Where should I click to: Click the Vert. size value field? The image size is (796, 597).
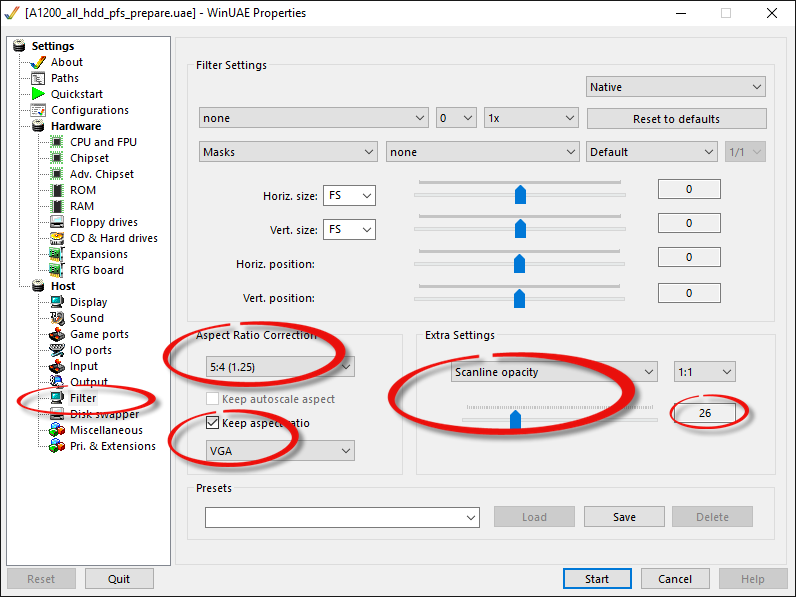(689, 223)
